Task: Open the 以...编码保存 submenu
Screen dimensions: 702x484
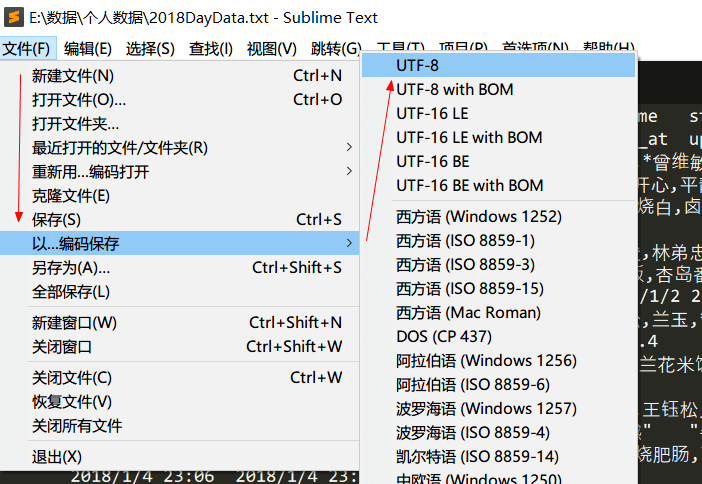Action: [180, 243]
